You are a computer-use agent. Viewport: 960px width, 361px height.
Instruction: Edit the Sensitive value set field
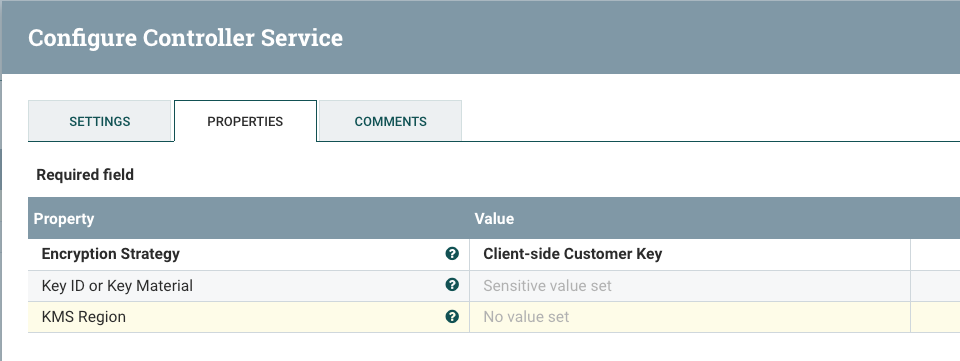[x=690, y=286]
